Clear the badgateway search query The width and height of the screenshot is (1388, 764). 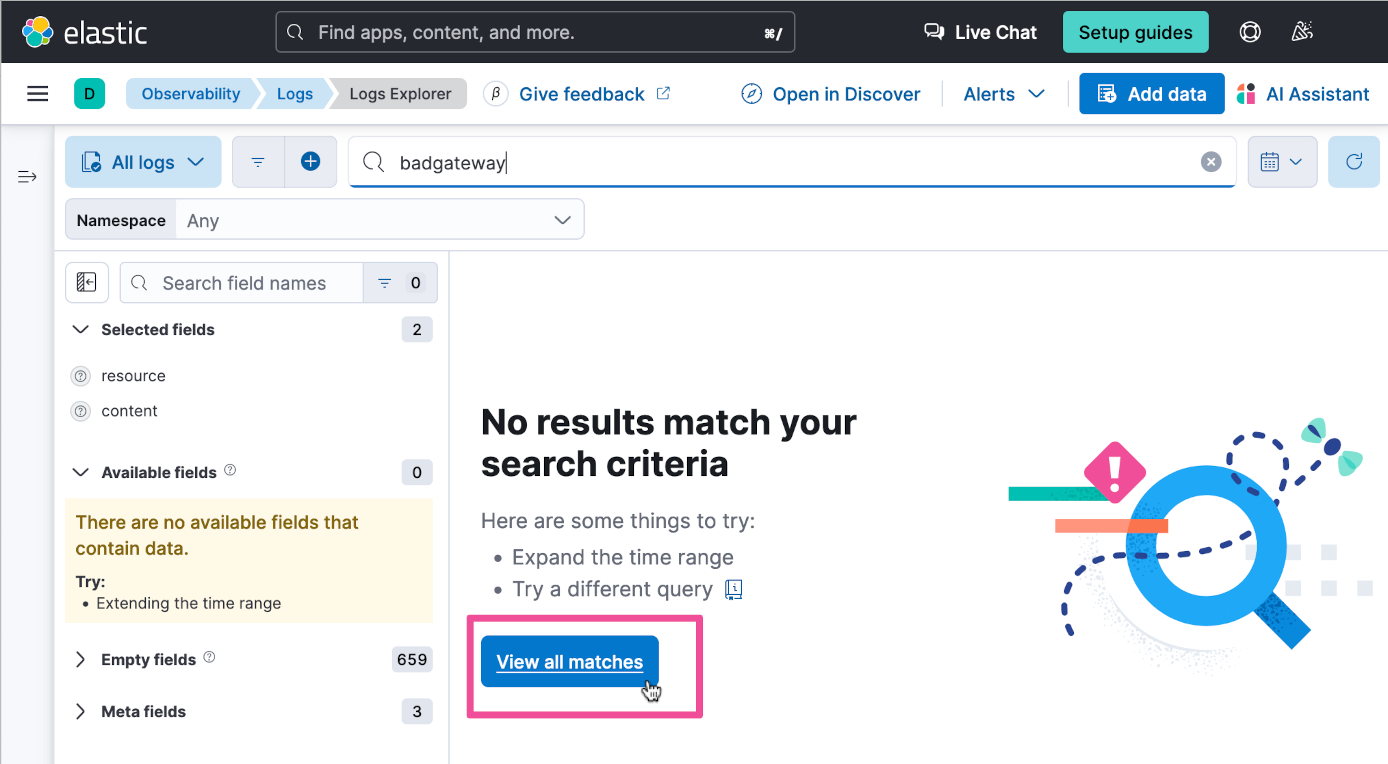click(x=1210, y=162)
